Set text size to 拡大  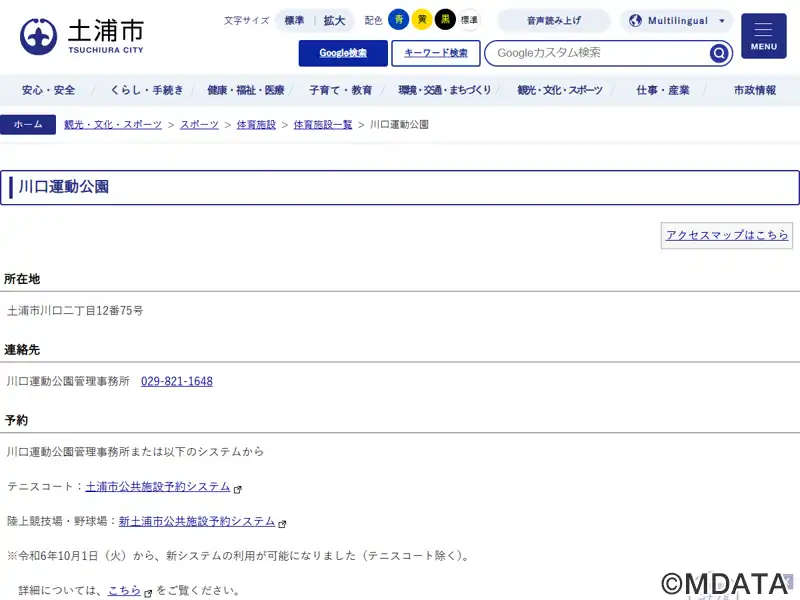point(334,20)
